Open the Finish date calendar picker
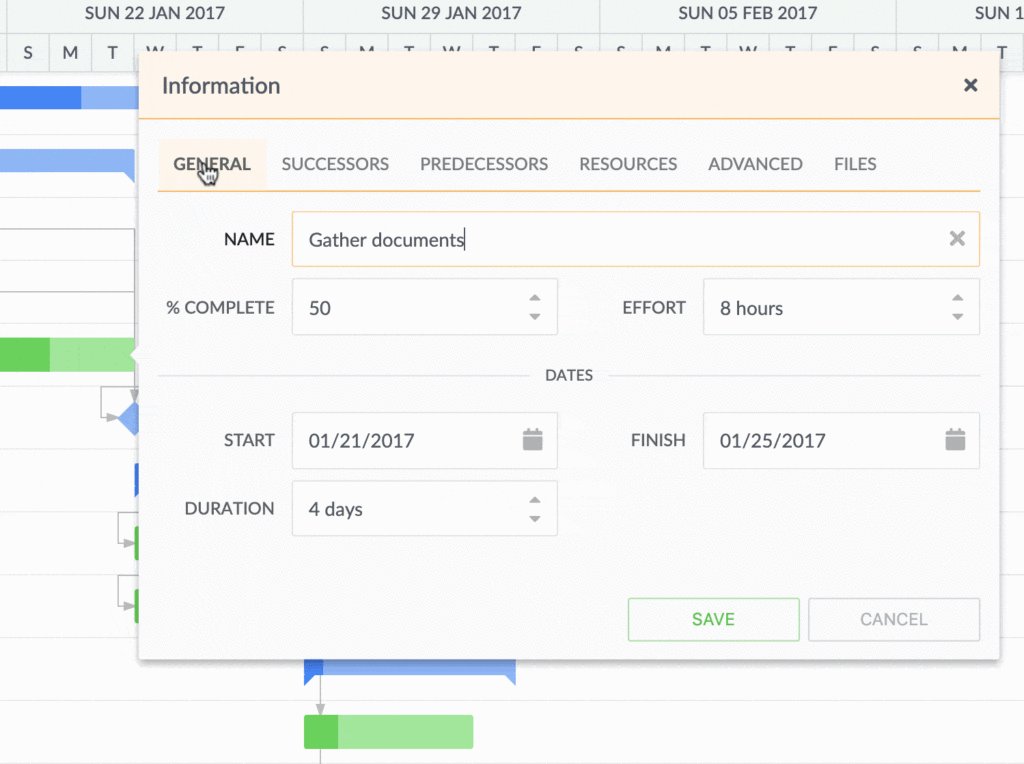This screenshot has width=1024, height=764. [955, 440]
